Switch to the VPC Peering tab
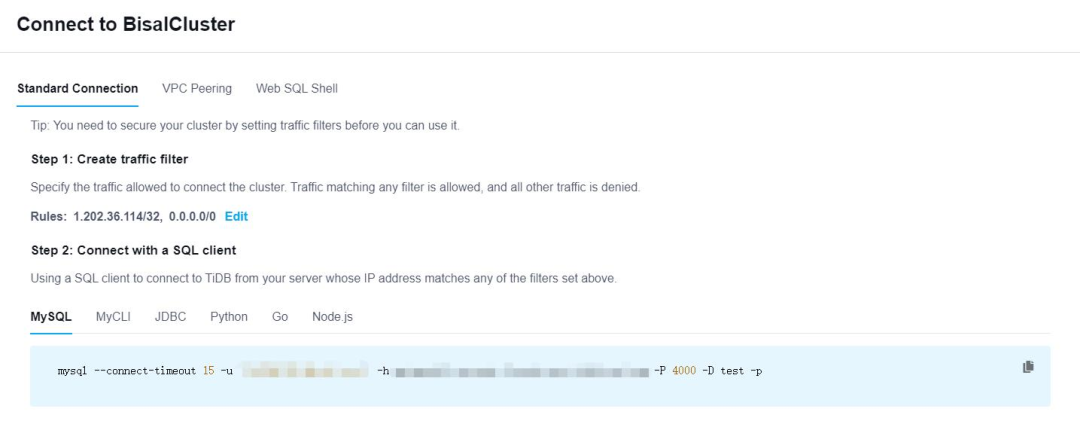 tap(197, 89)
